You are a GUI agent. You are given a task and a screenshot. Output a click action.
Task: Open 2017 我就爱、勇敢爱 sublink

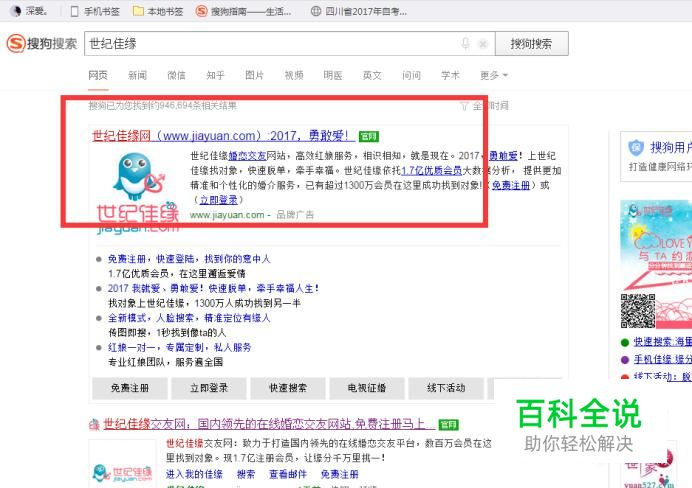(x=213, y=289)
